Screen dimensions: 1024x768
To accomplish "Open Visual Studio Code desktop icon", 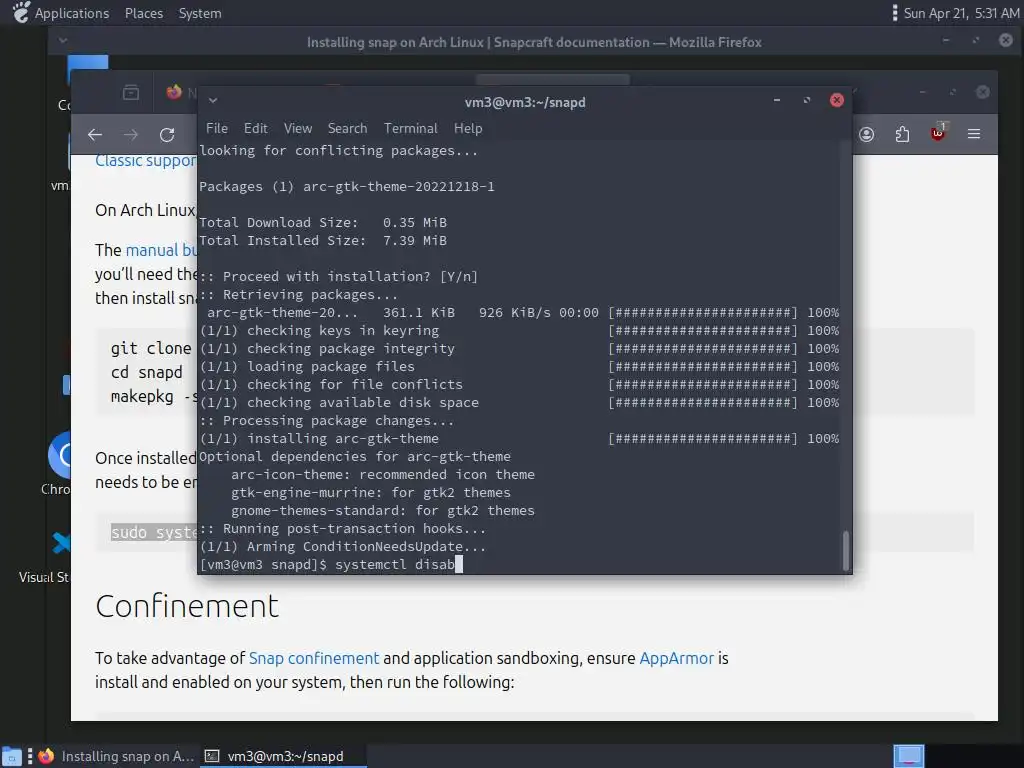I will [61, 543].
